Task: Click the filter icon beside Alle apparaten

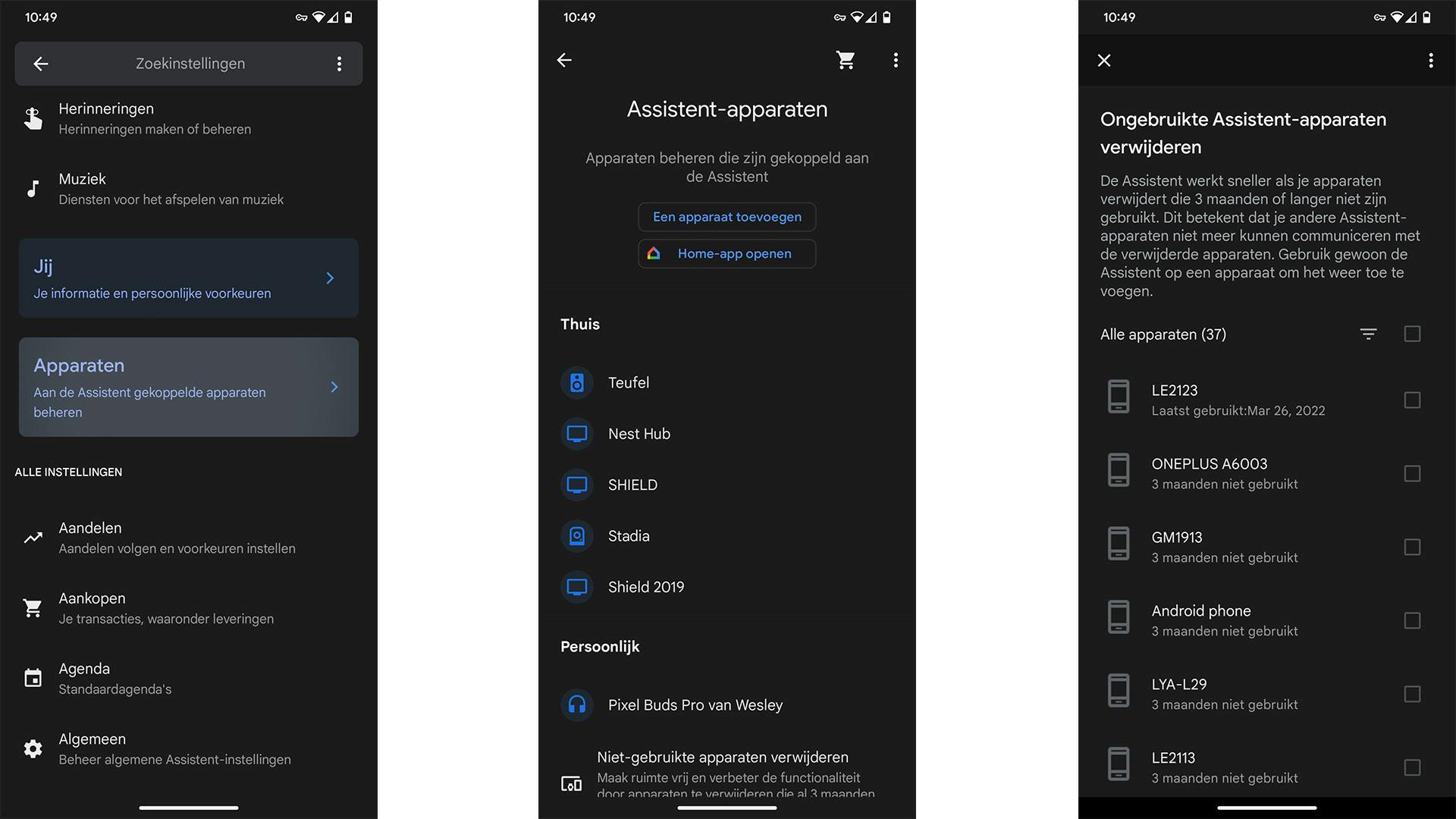Action: pos(1368,334)
